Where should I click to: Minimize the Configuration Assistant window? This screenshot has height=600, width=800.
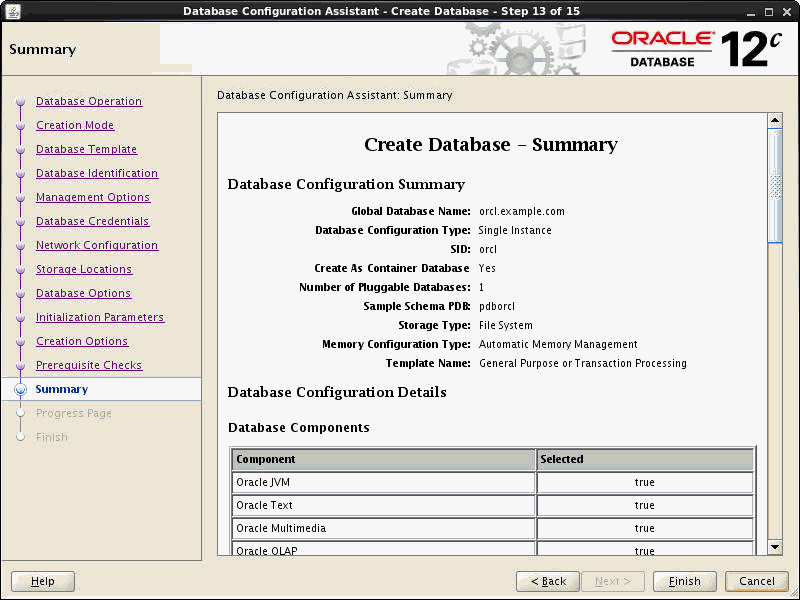[751, 12]
